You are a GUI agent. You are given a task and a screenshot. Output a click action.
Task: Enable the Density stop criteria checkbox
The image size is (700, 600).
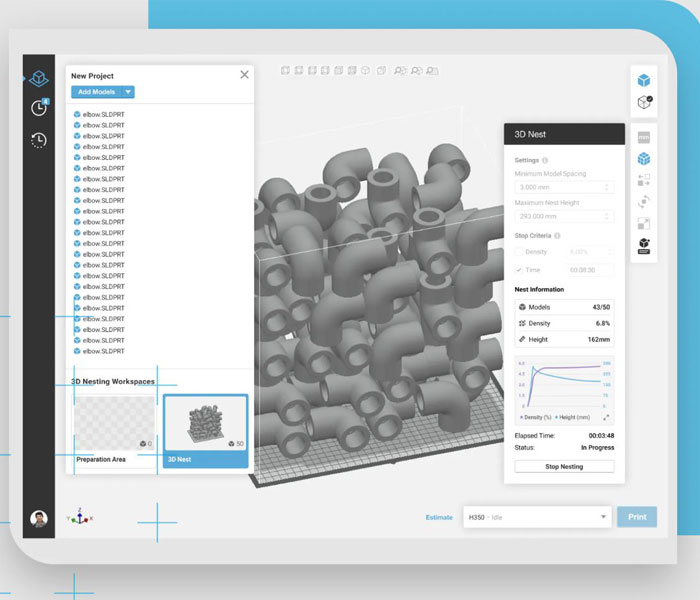click(519, 252)
